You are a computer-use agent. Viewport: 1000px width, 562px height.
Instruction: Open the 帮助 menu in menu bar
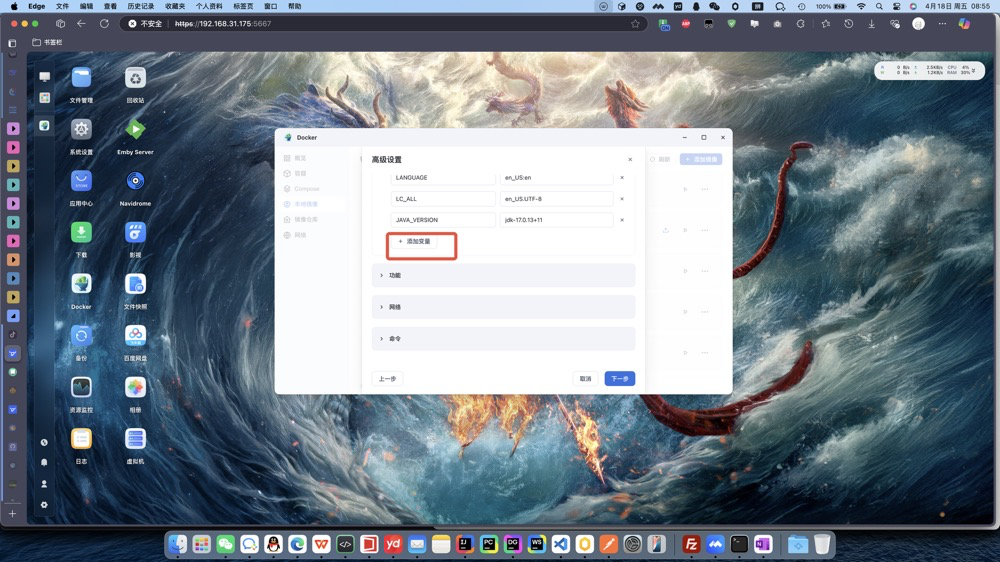[x=295, y=6]
